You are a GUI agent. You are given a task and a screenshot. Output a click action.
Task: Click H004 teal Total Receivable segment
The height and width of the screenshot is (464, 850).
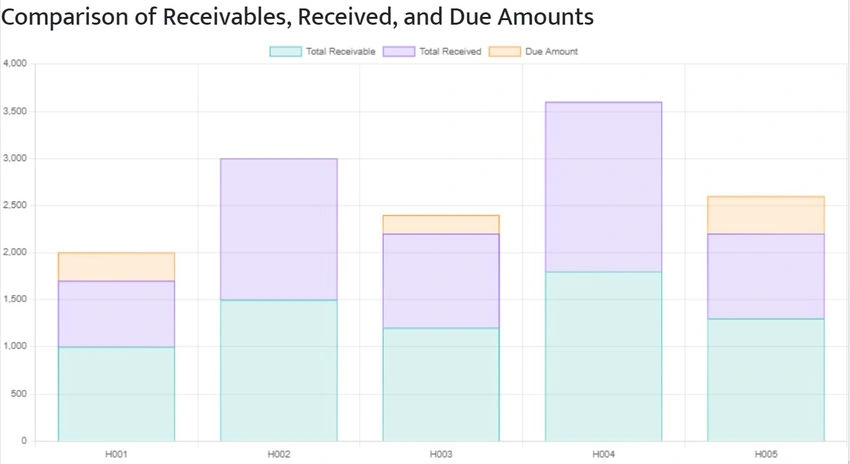[x=603, y=356]
